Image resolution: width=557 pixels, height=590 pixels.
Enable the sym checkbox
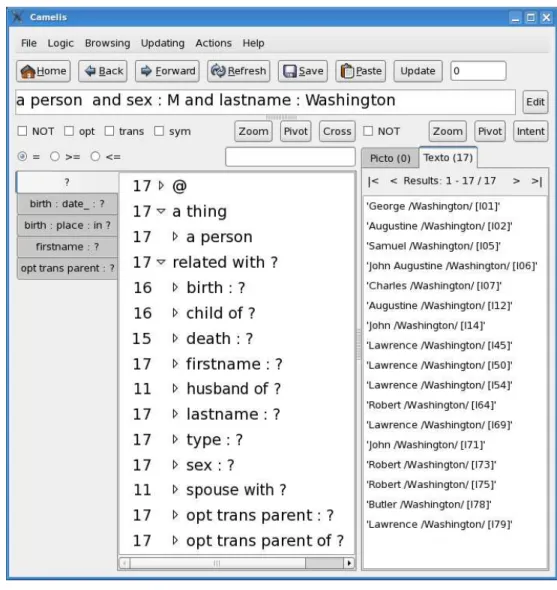tap(159, 131)
